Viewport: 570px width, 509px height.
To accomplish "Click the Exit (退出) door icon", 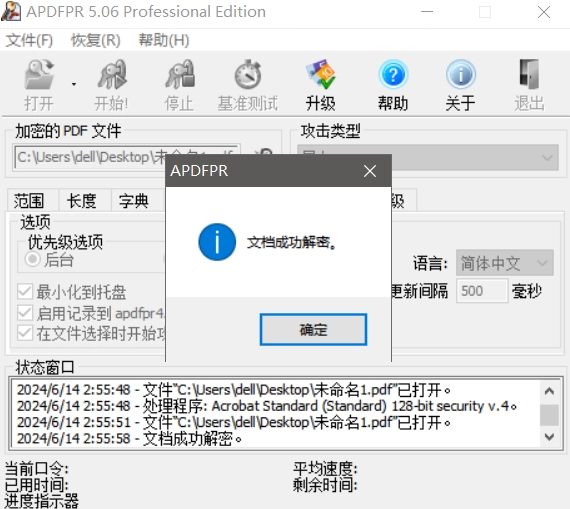I will 529,75.
